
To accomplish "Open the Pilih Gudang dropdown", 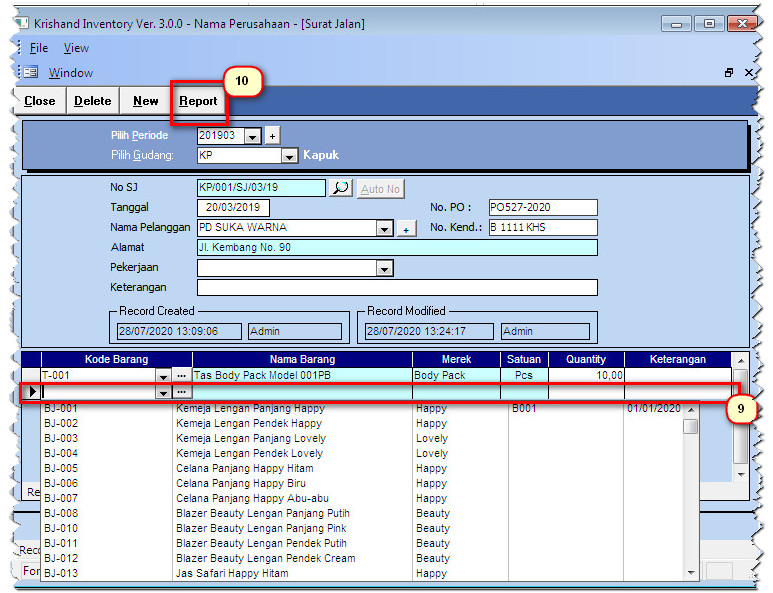I will click(289, 156).
